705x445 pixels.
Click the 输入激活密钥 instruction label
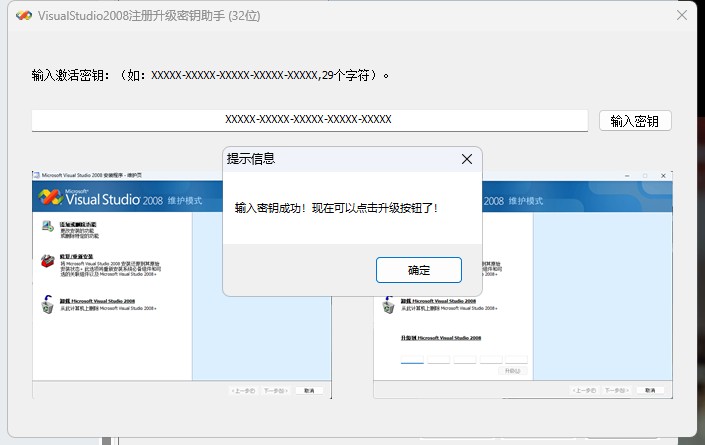click(210, 75)
